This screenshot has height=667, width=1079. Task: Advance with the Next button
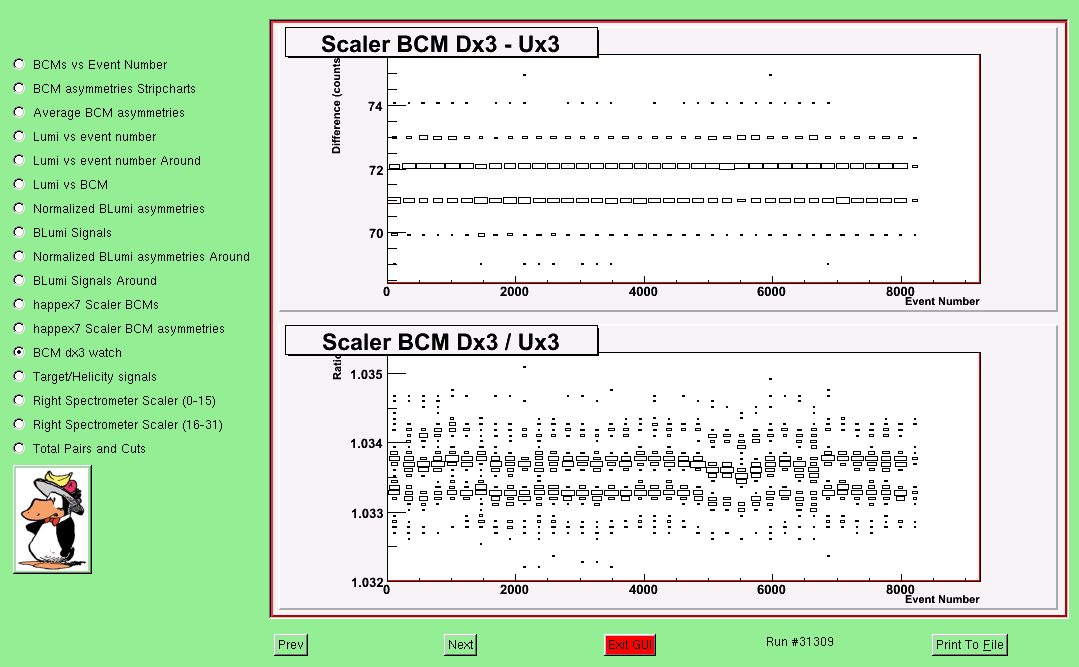460,645
